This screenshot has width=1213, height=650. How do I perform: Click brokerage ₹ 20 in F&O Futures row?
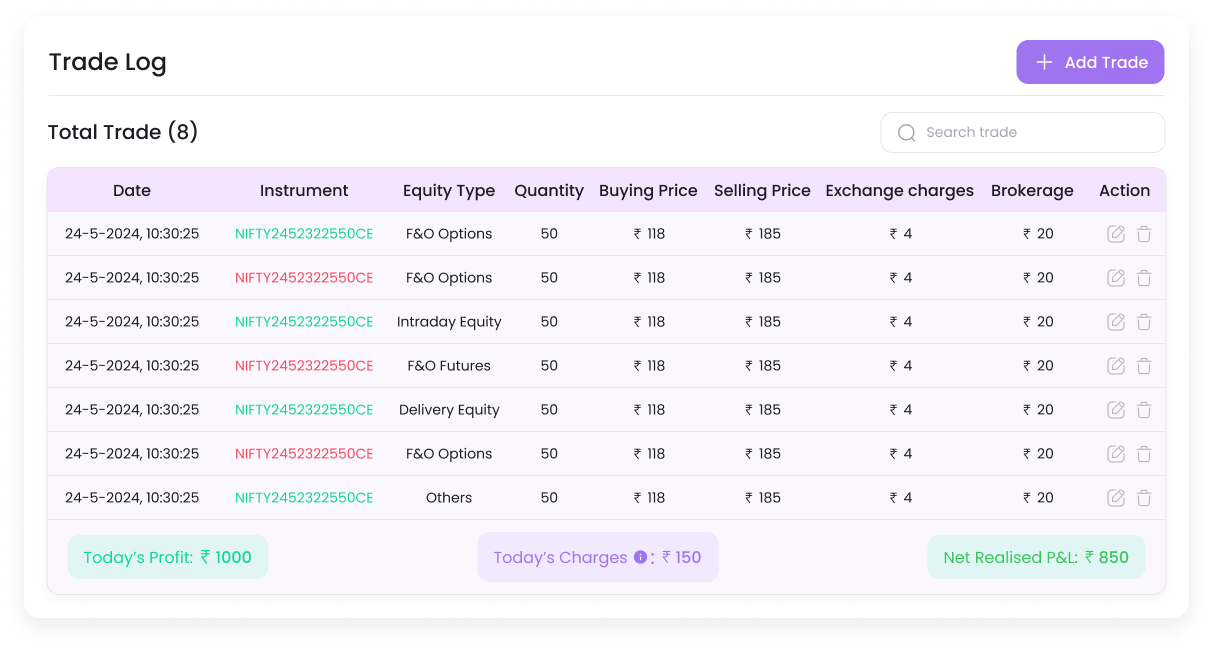click(x=1038, y=366)
